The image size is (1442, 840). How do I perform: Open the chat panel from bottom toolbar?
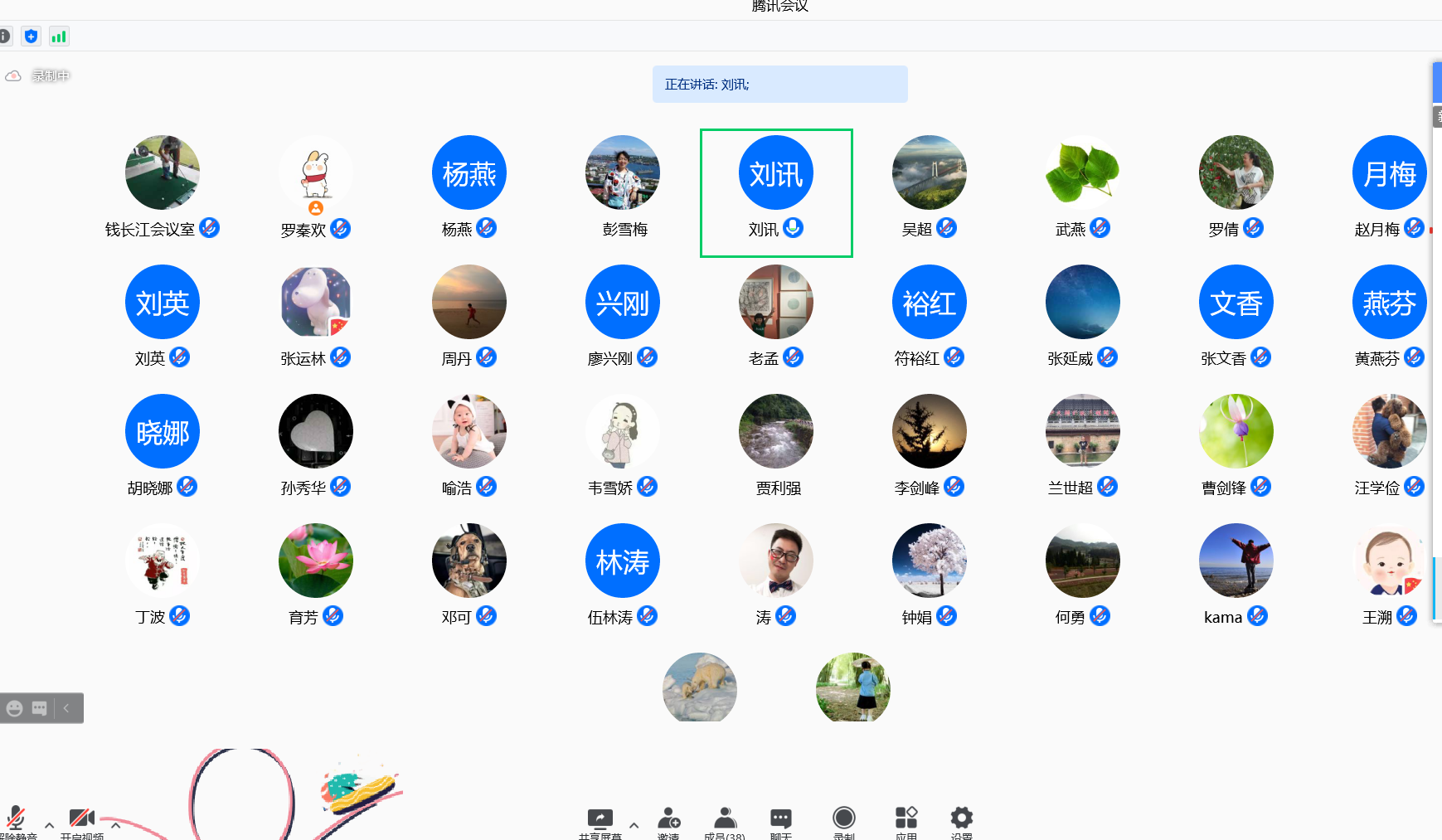pyautogui.click(x=780, y=819)
